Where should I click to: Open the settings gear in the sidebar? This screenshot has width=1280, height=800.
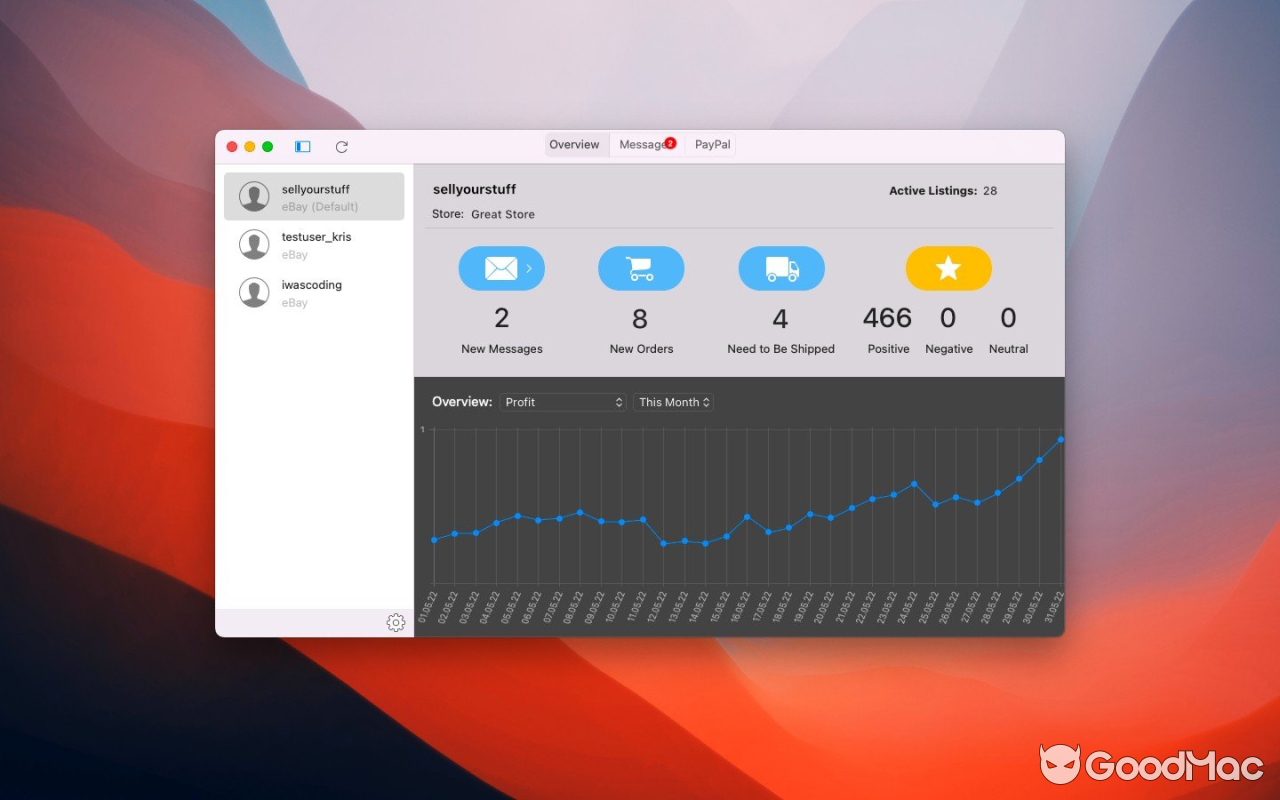coord(396,622)
